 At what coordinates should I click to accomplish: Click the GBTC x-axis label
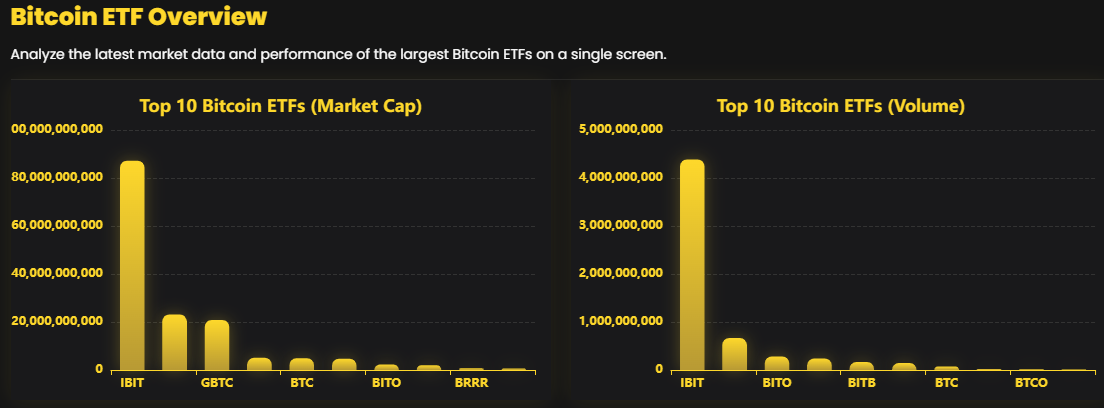coord(217,383)
